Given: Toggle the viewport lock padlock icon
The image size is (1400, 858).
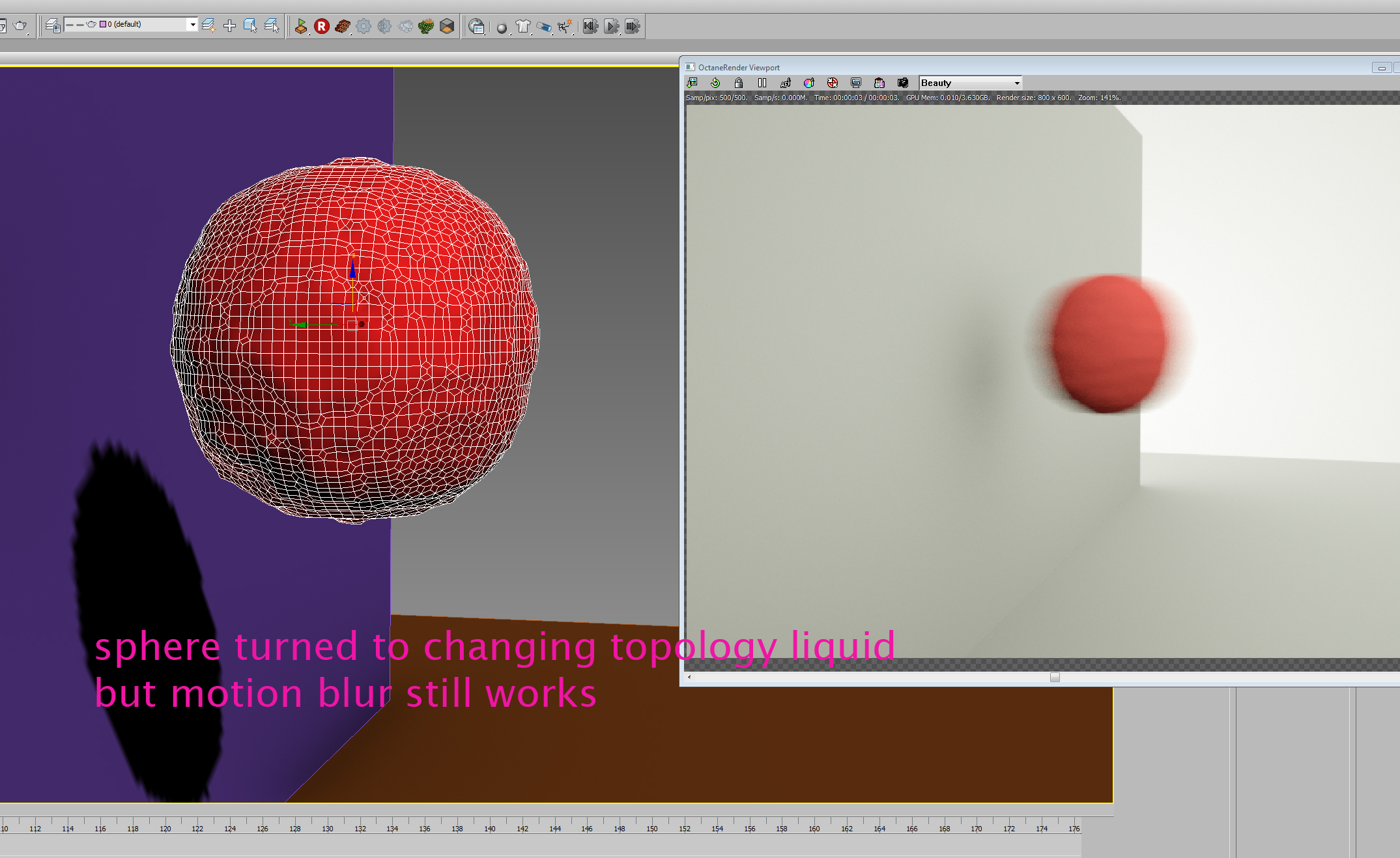Looking at the screenshot, I should pyautogui.click(x=738, y=83).
